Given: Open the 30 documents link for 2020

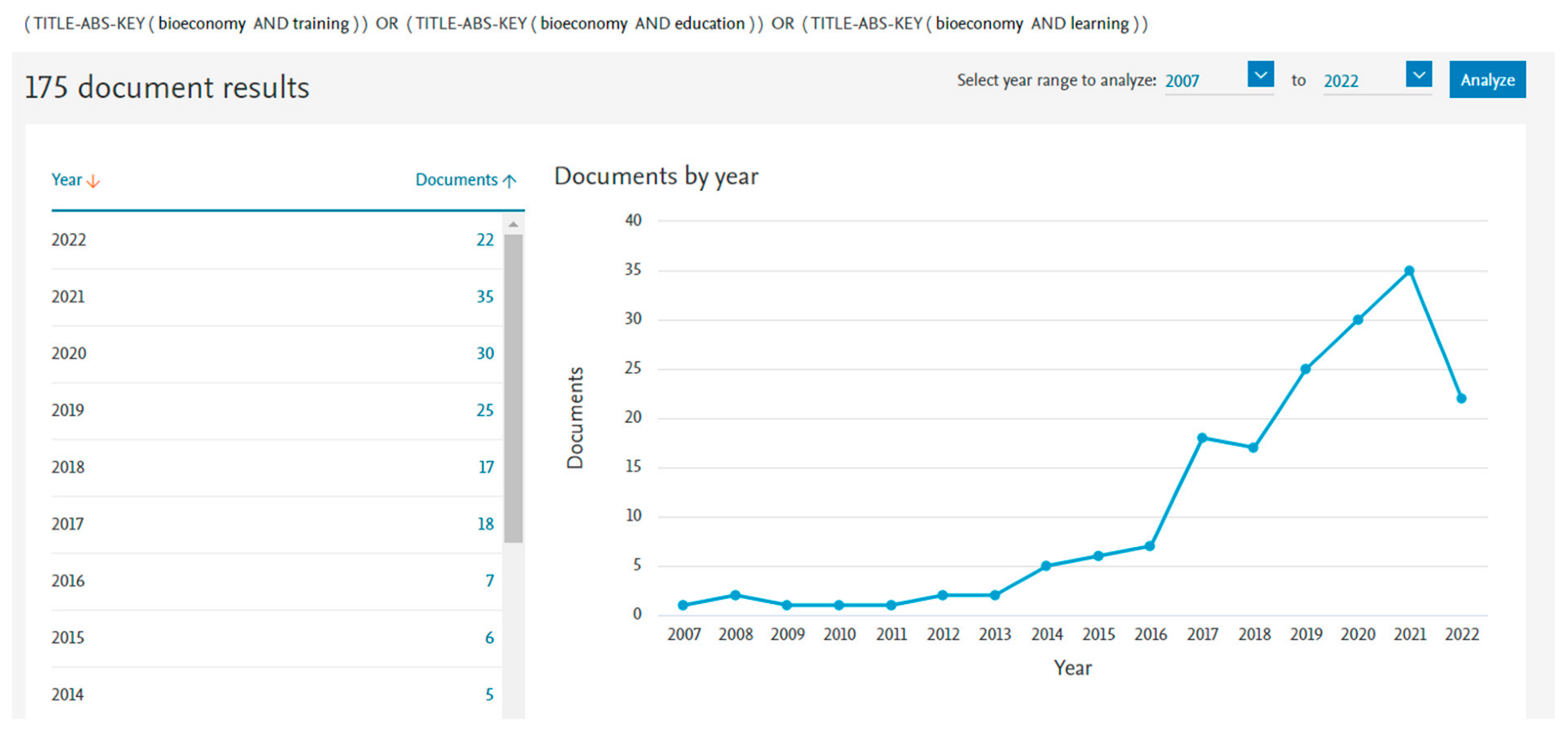Looking at the screenshot, I should (x=485, y=354).
